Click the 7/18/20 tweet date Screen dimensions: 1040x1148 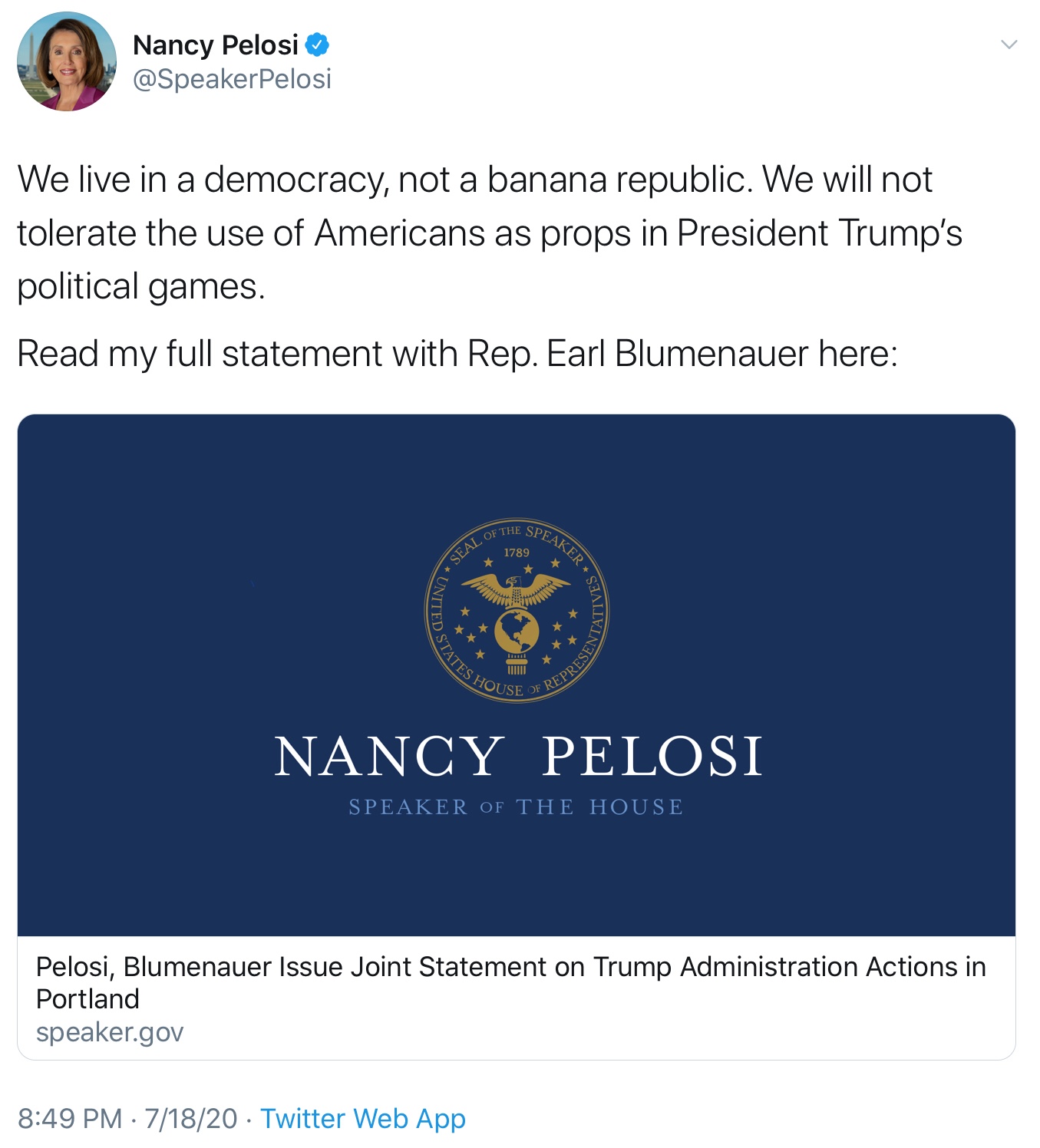point(191,1118)
